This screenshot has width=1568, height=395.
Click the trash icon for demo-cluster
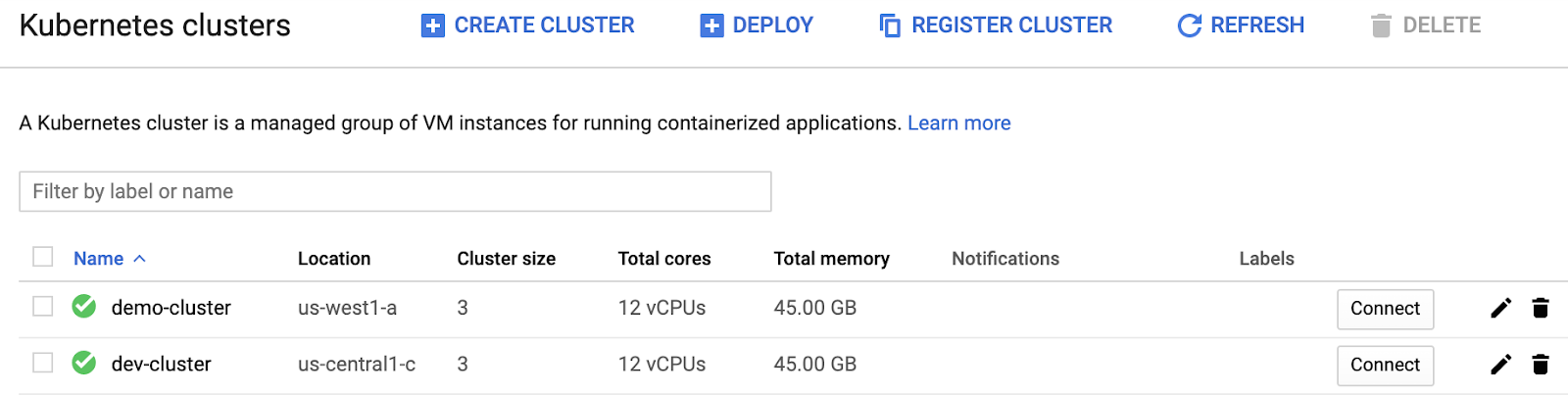[x=1541, y=309]
